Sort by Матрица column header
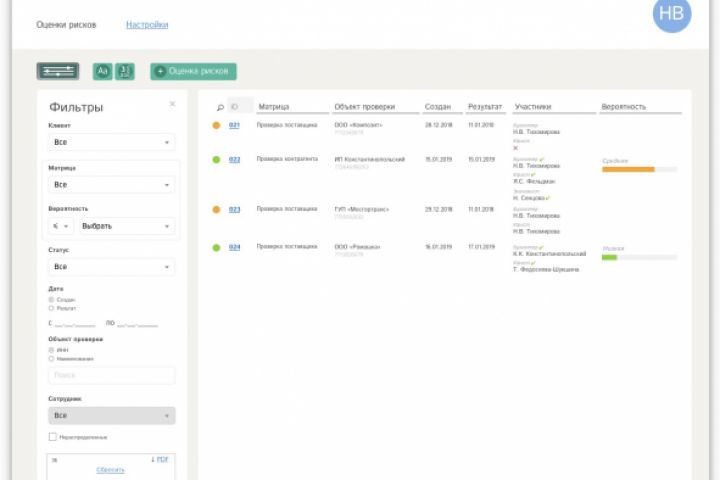The height and width of the screenshot is (480, 720). (x=274, y=107)
